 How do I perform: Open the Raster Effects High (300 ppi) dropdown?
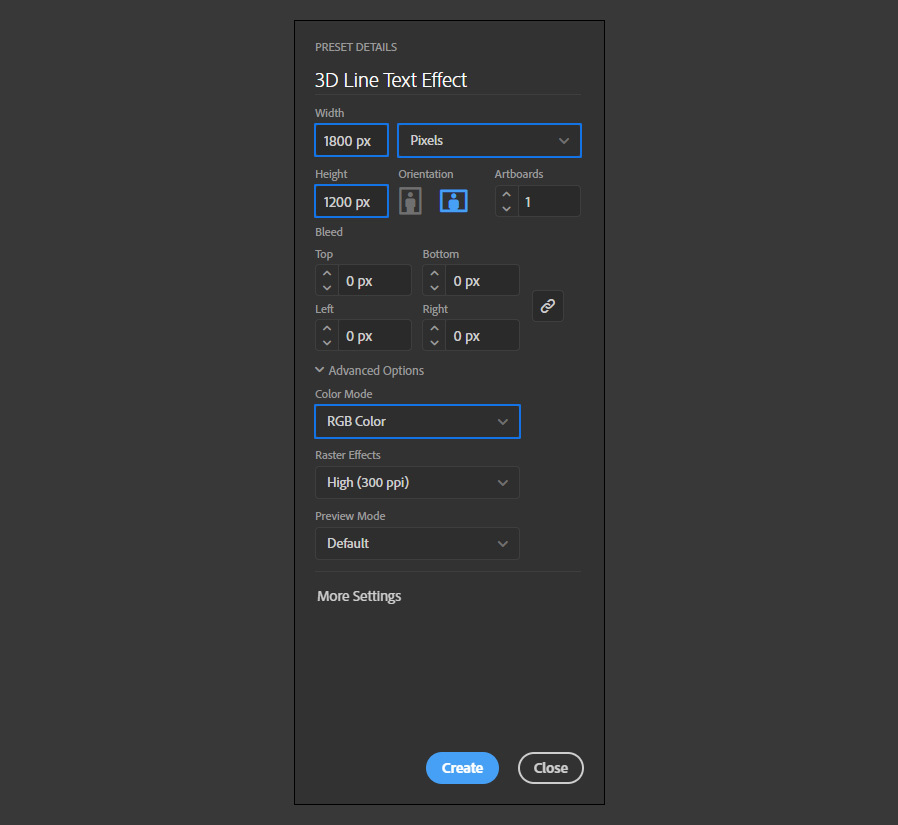[418, 483]
